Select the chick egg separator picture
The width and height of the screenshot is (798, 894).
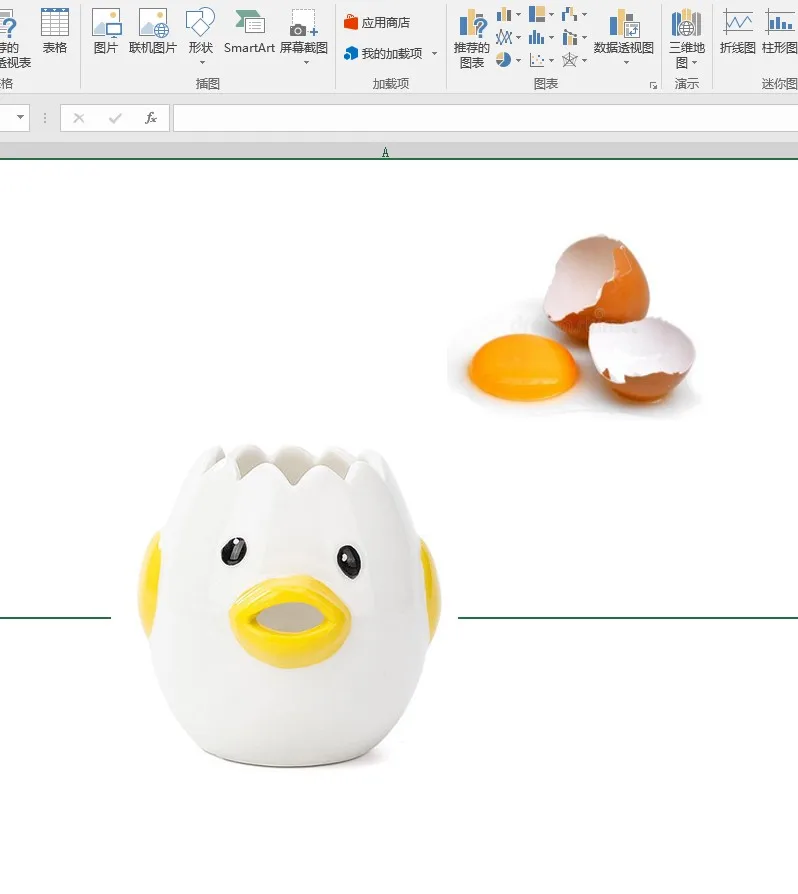click(290, 606)
